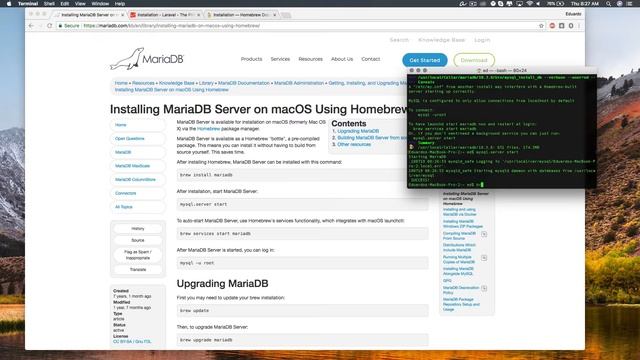Open MariaDB MaxScale in sidebar

pyautogui.click(x=138, y=166)
